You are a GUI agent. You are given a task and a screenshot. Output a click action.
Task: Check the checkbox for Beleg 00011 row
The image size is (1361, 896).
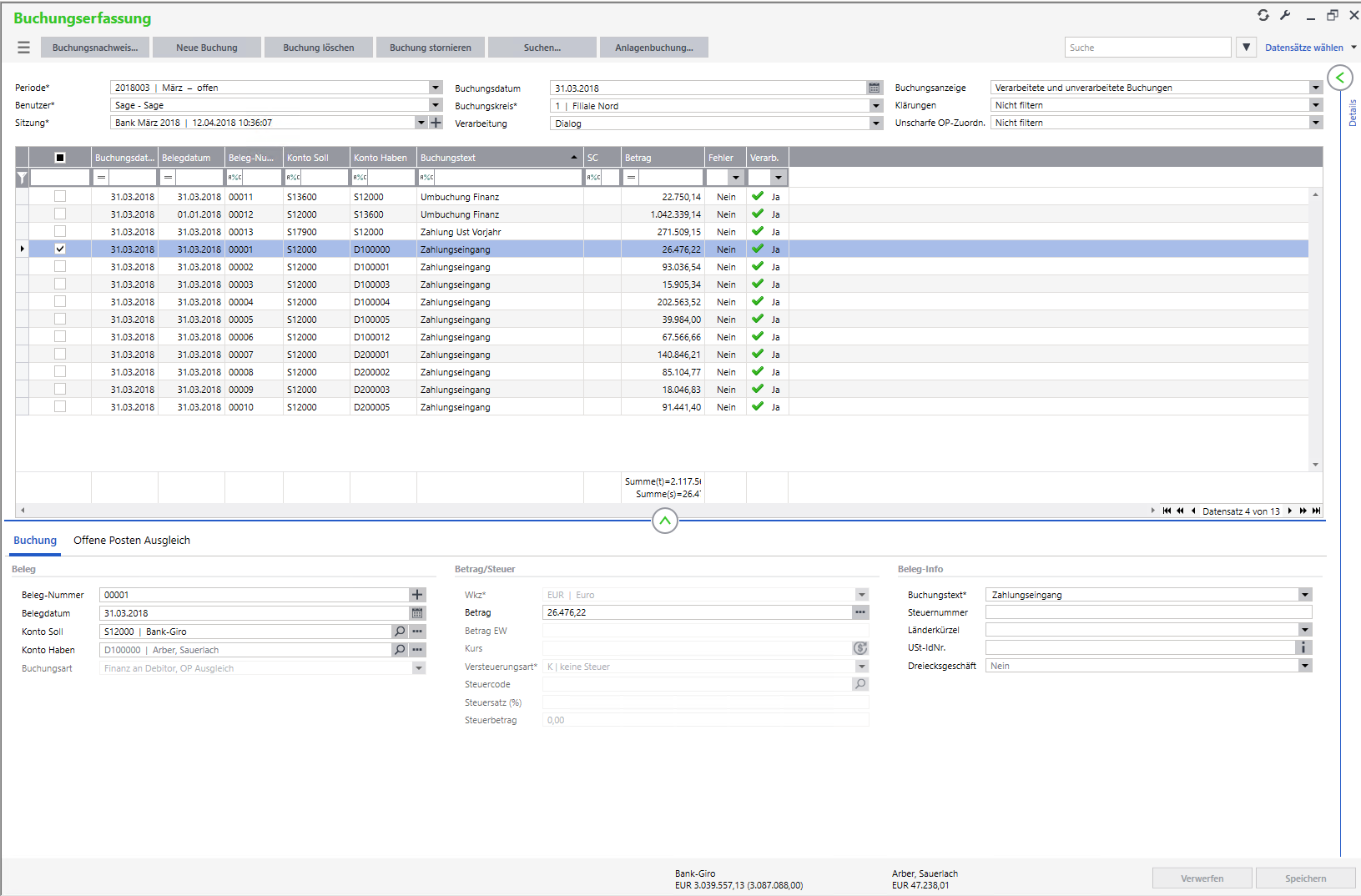click(60, 196)
